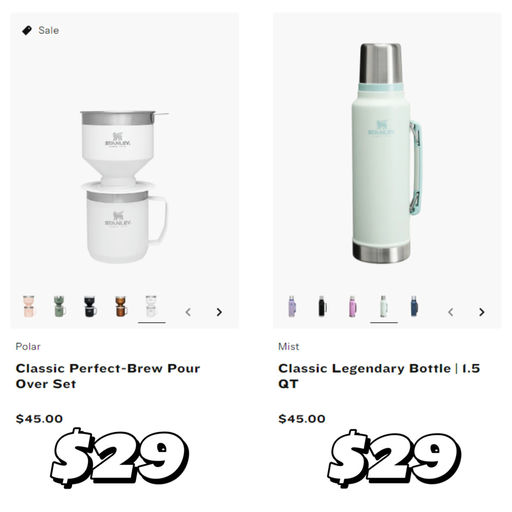512x512 pixels.
Task: Select the black bottle color thumbnail
Action: pos(322,306)
